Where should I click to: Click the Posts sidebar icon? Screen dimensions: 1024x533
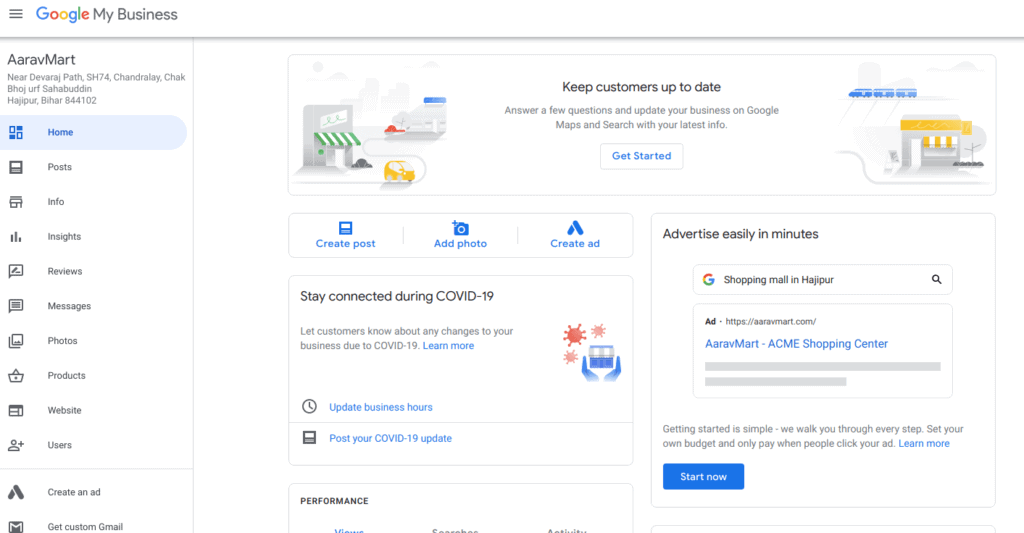[x=16, y=167]
